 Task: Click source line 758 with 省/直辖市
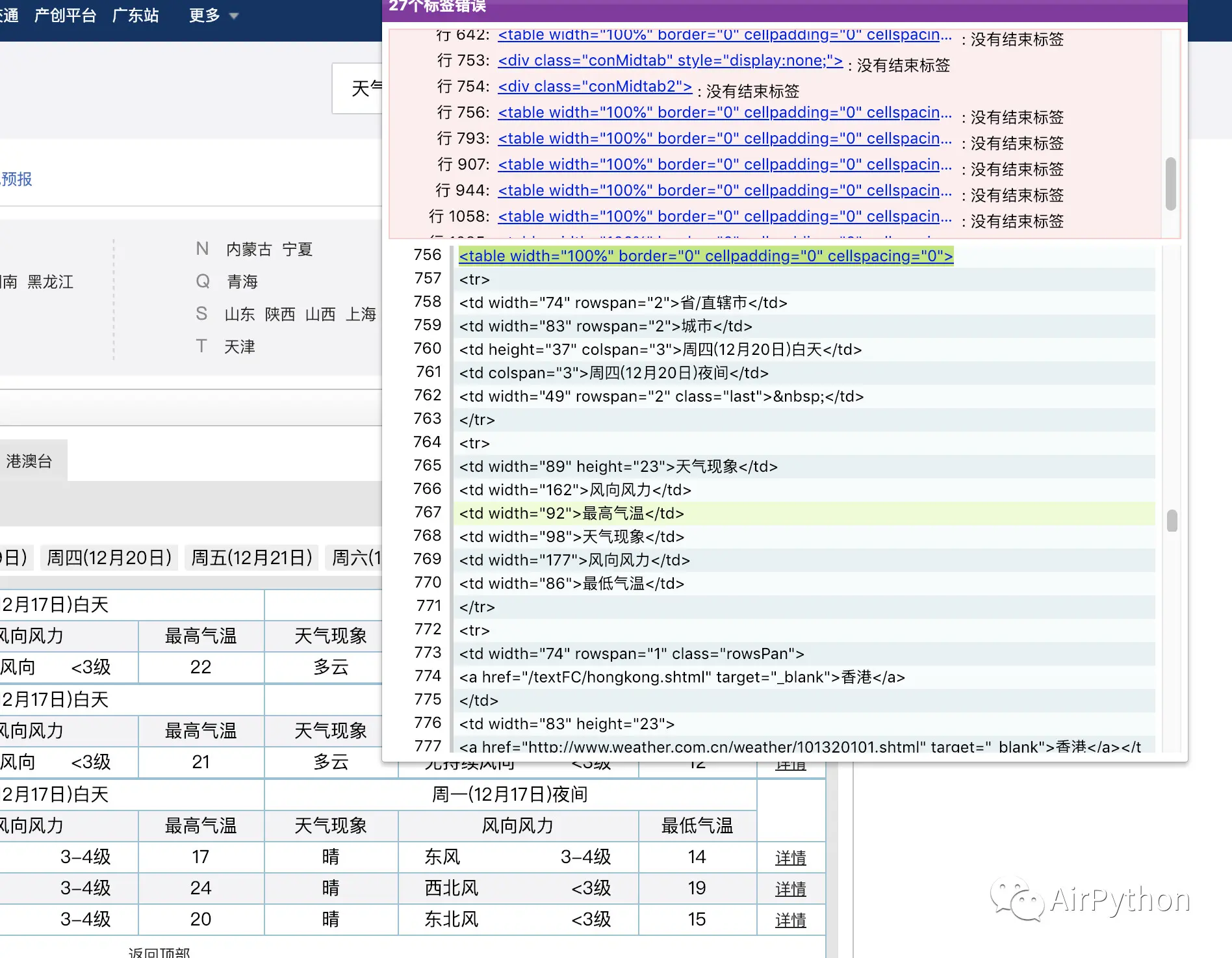click(x=806, y=303)
